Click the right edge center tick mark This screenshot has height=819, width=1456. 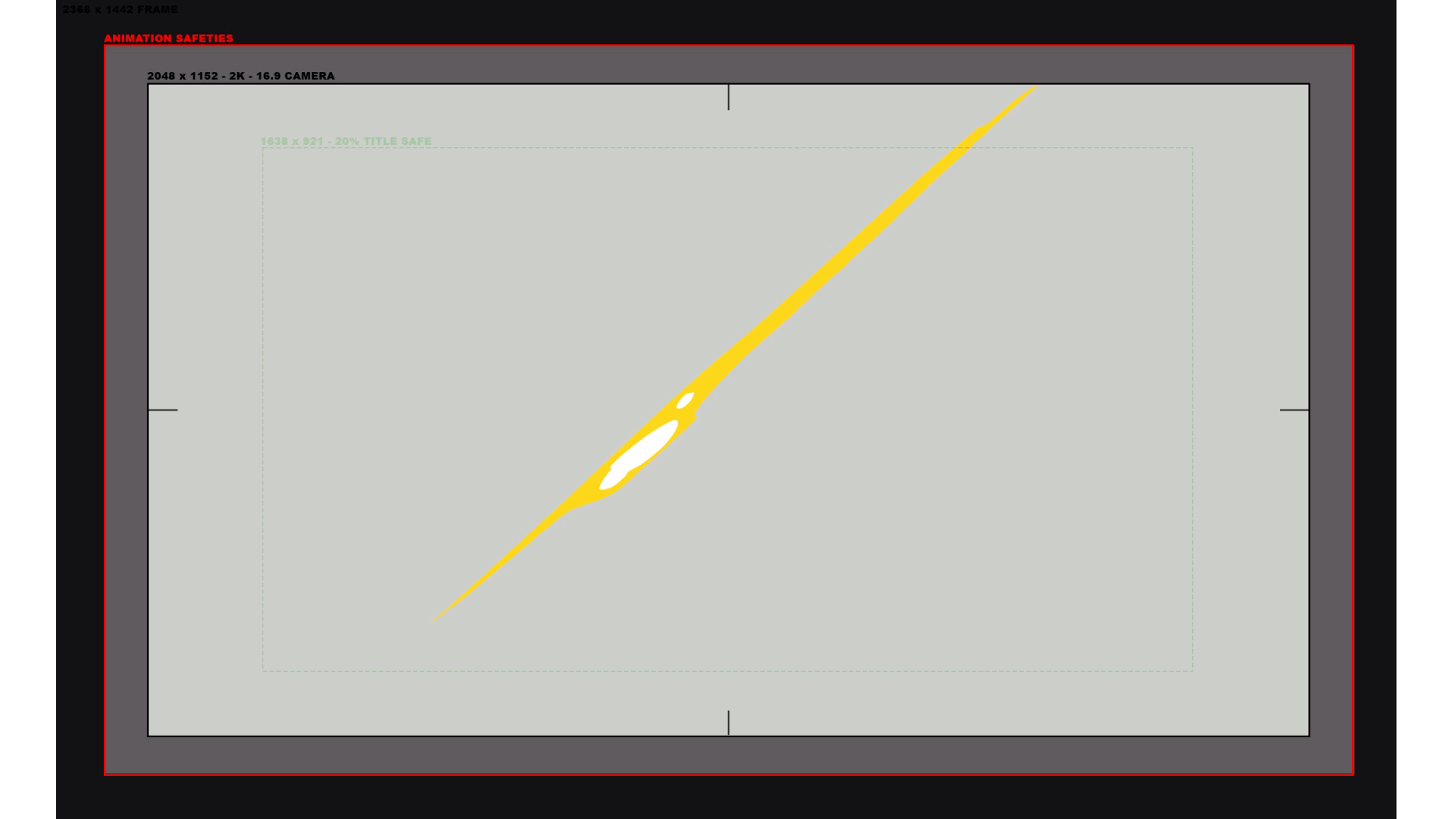[x=1294, y=410]
